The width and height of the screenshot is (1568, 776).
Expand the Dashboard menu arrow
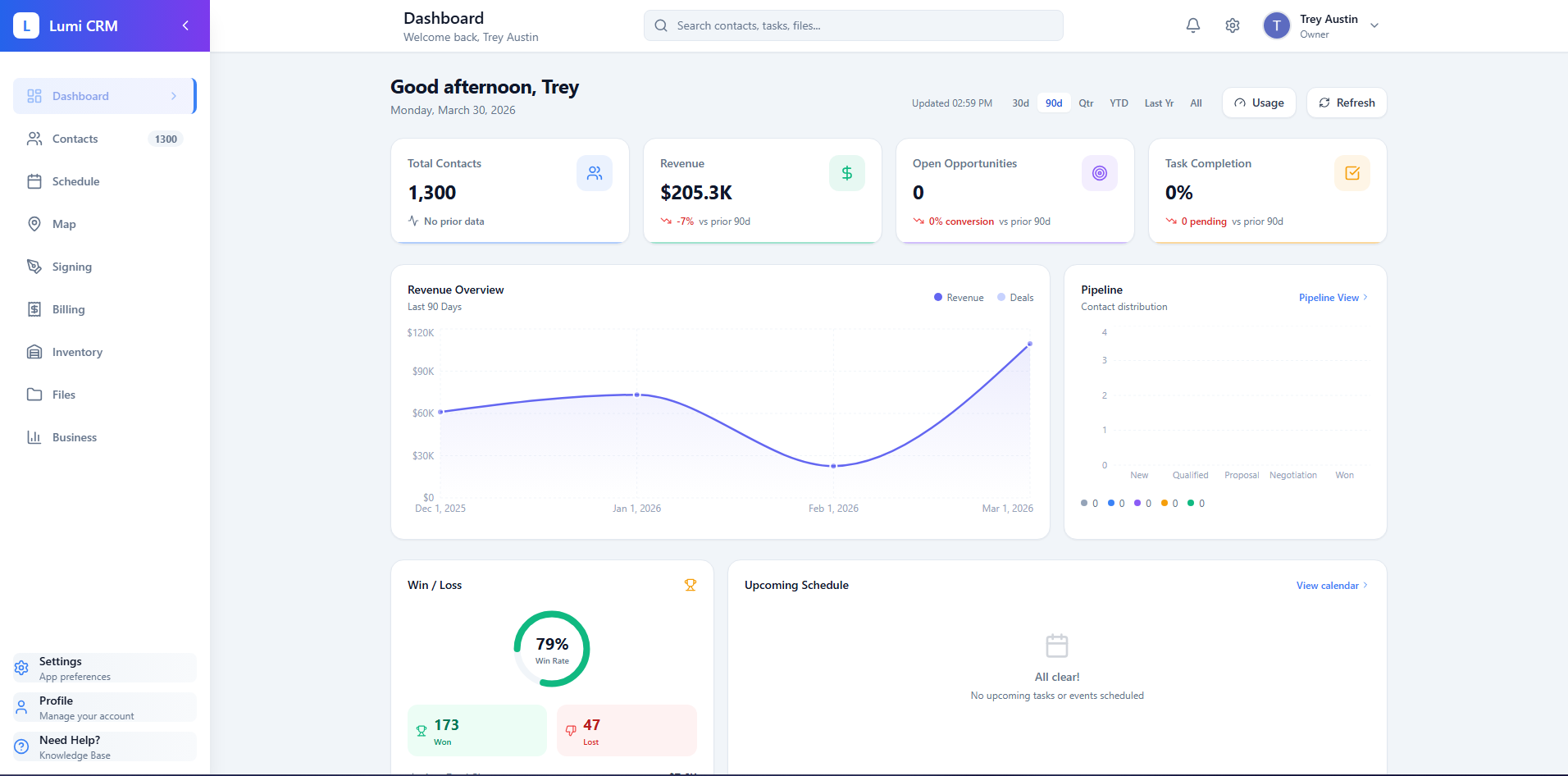point(174,96)
